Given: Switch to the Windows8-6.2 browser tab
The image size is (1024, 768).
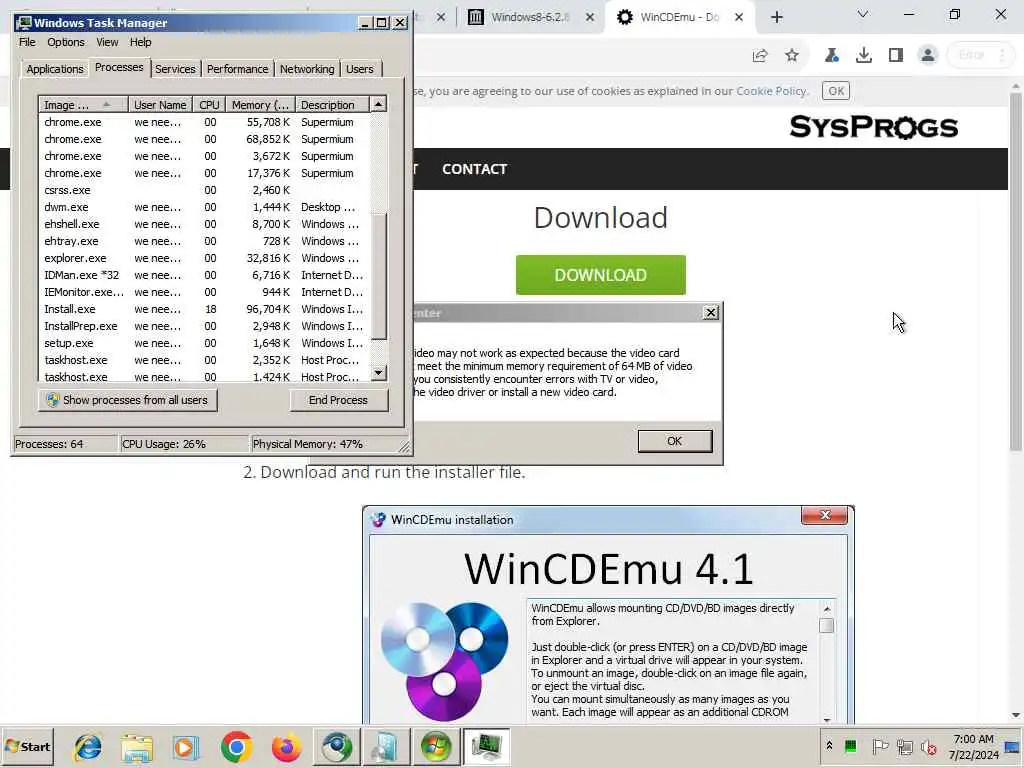Looking at the screenshot, I should [530, 17].
